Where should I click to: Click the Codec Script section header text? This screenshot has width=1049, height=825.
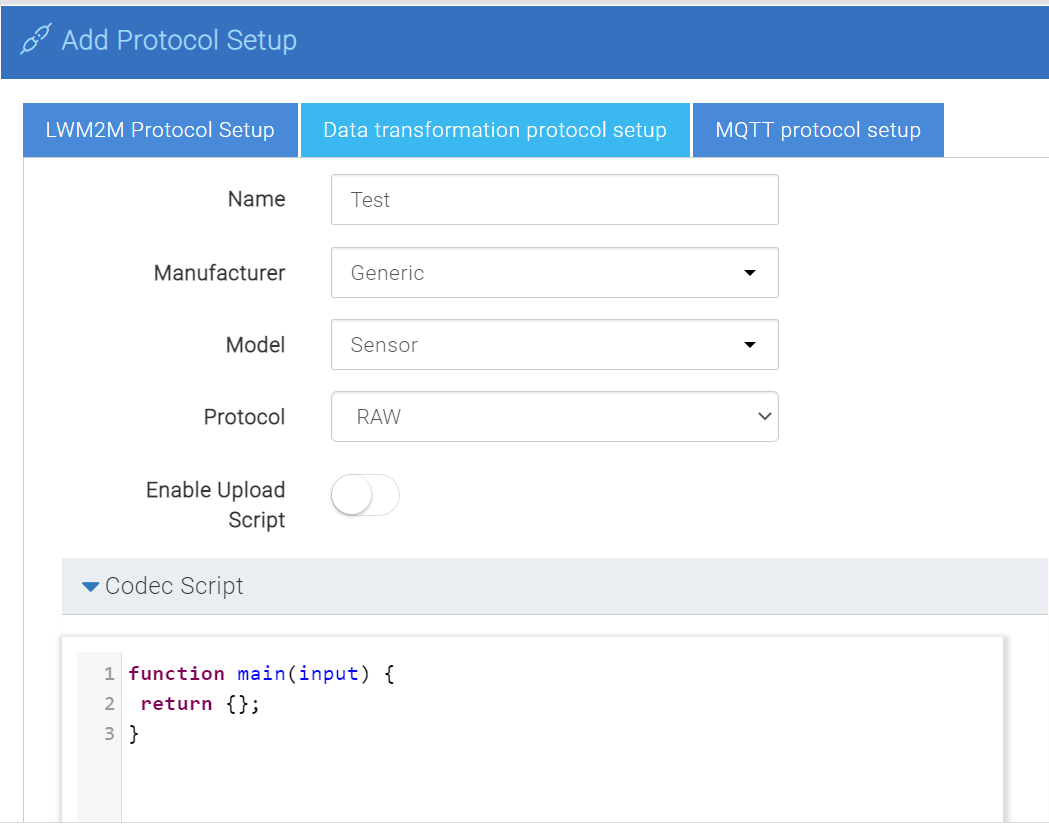174,587
